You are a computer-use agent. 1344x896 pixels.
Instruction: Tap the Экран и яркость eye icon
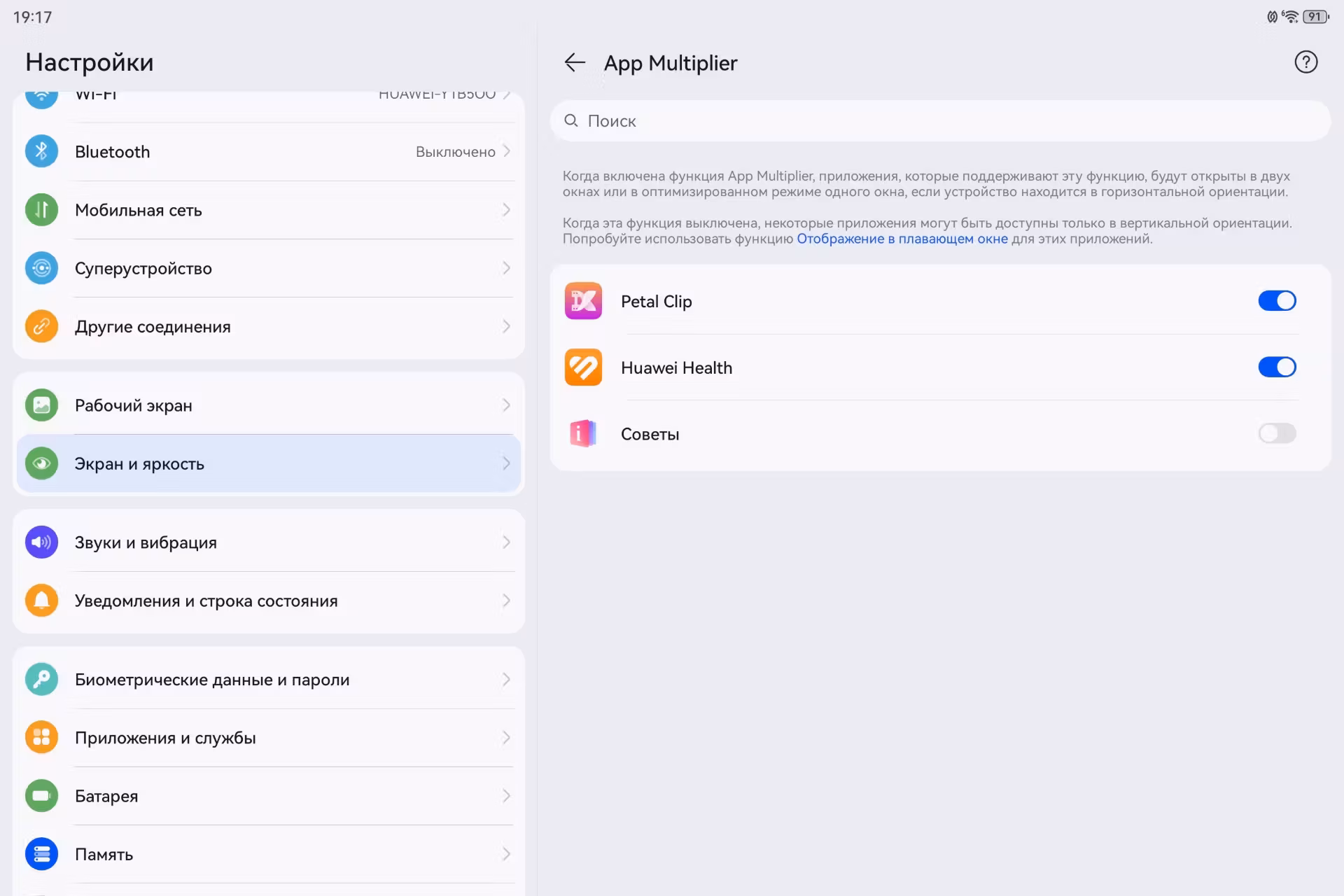point(41,463)
